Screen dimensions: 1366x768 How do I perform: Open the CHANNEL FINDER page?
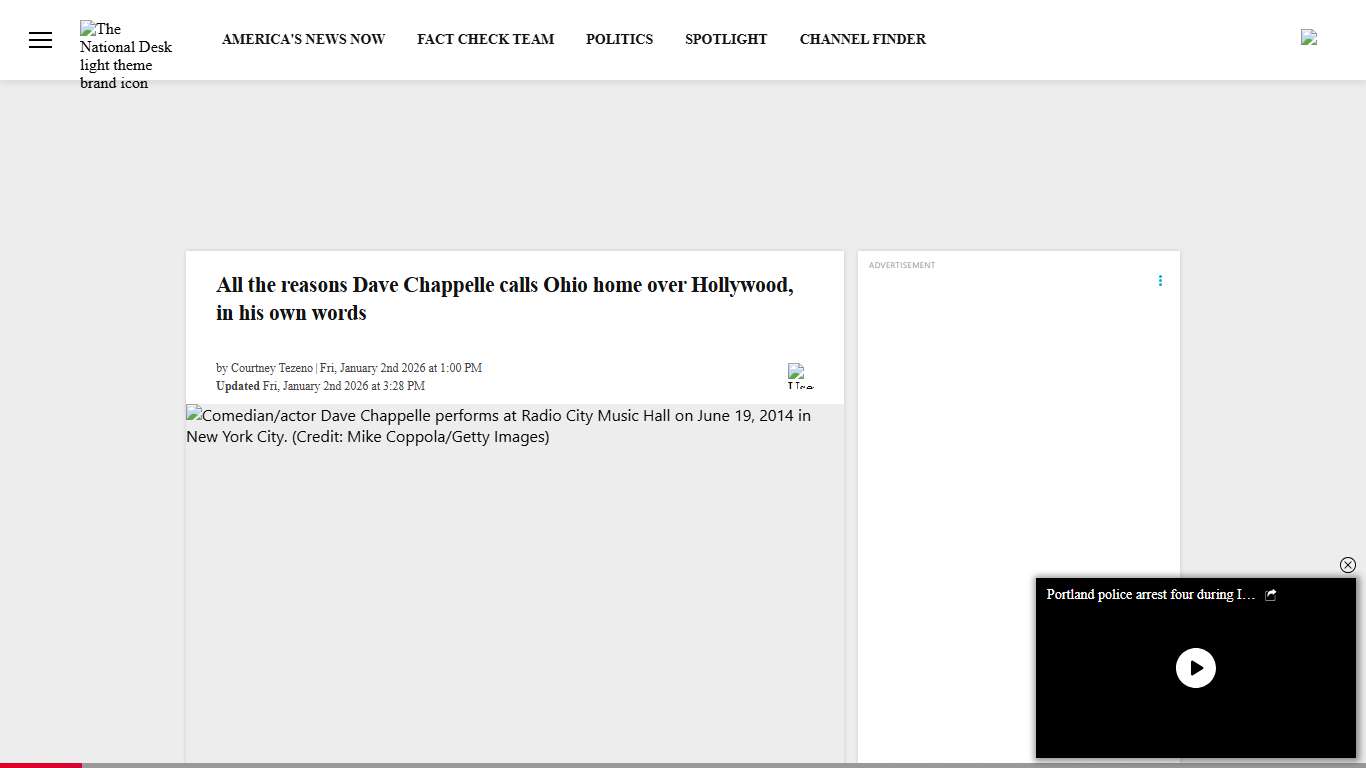coord(862,39)
